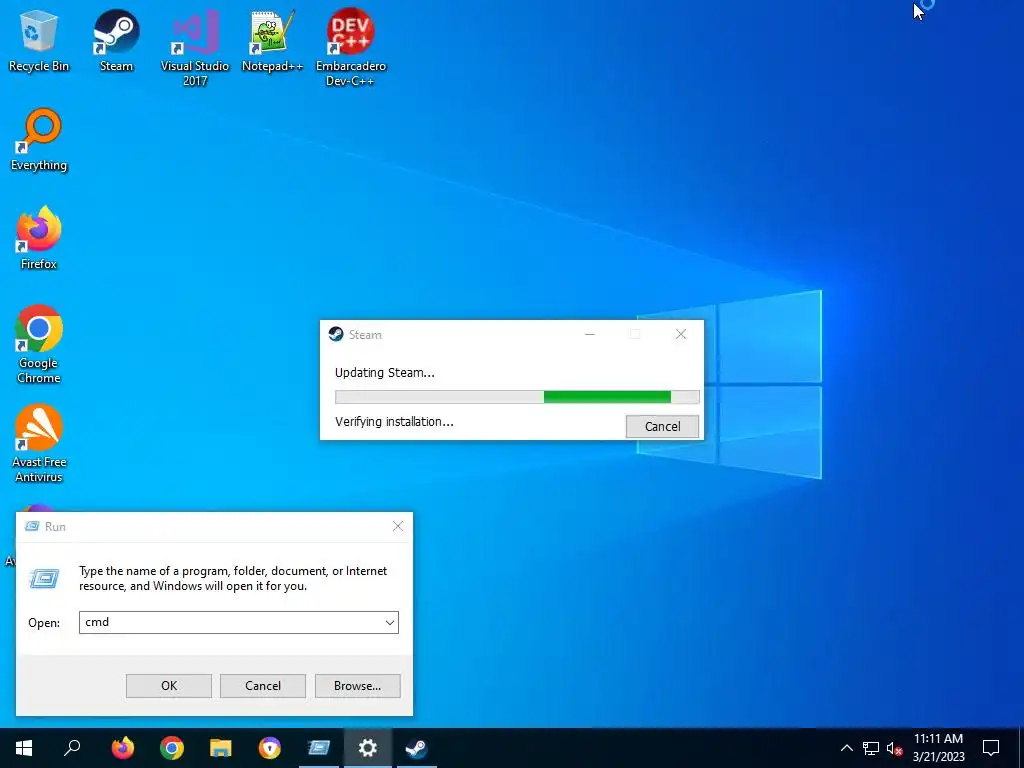Cancel the Steam update
The image size is (1024, 768).
coord(662,426)
